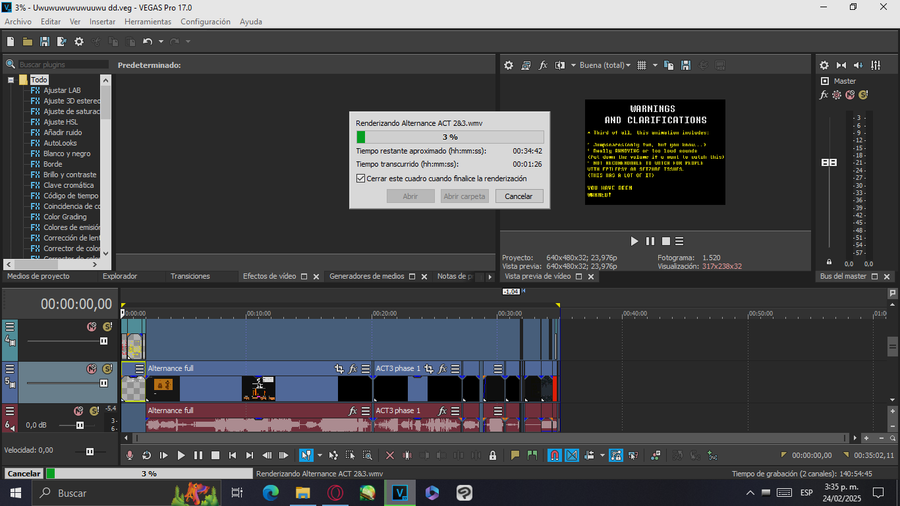Switch to Transiciones tab
The width and height of the screenshot is (900, 506).
[x=190, y=277]
